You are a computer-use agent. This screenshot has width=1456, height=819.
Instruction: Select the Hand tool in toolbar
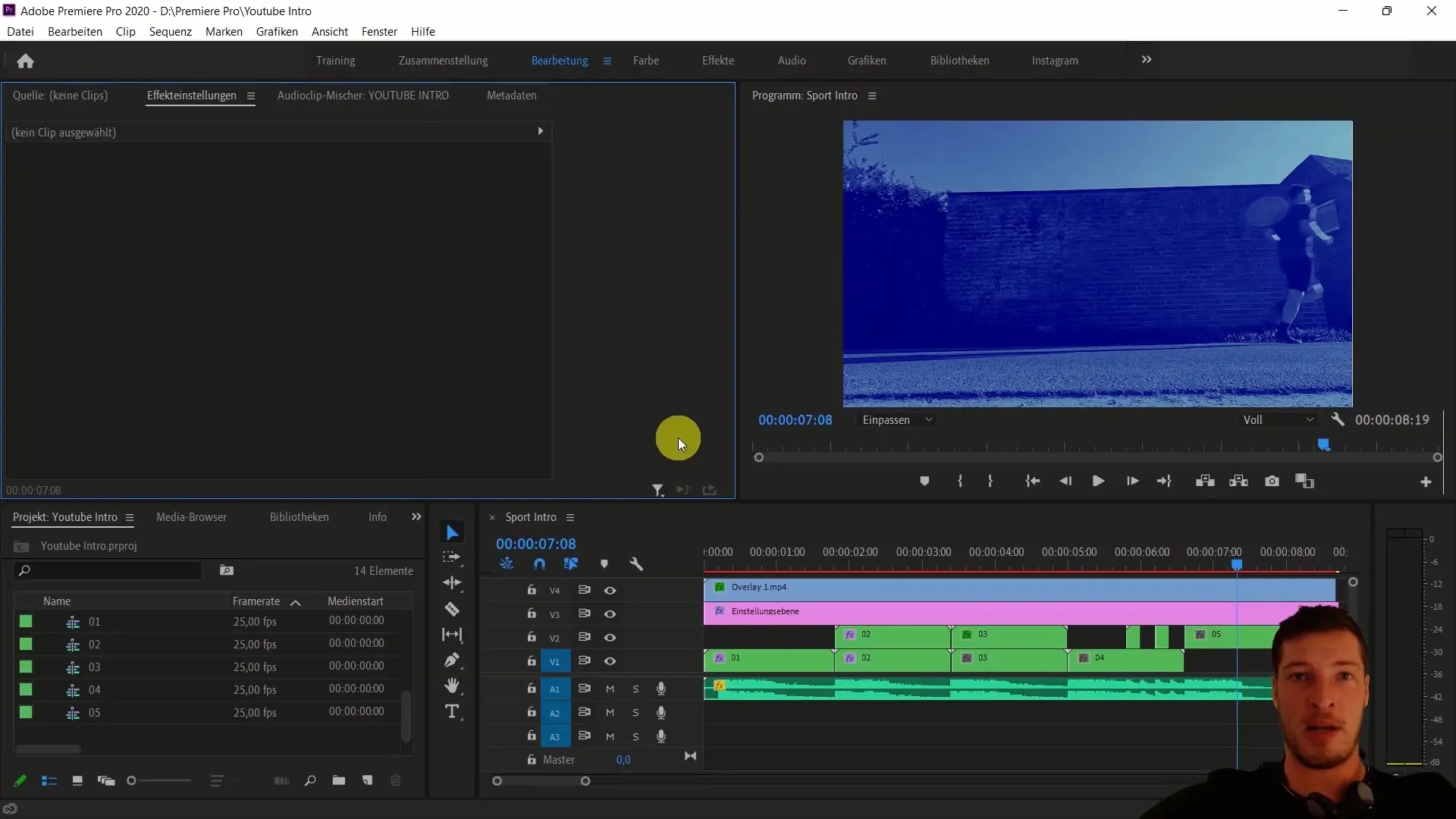click(452, 685)
